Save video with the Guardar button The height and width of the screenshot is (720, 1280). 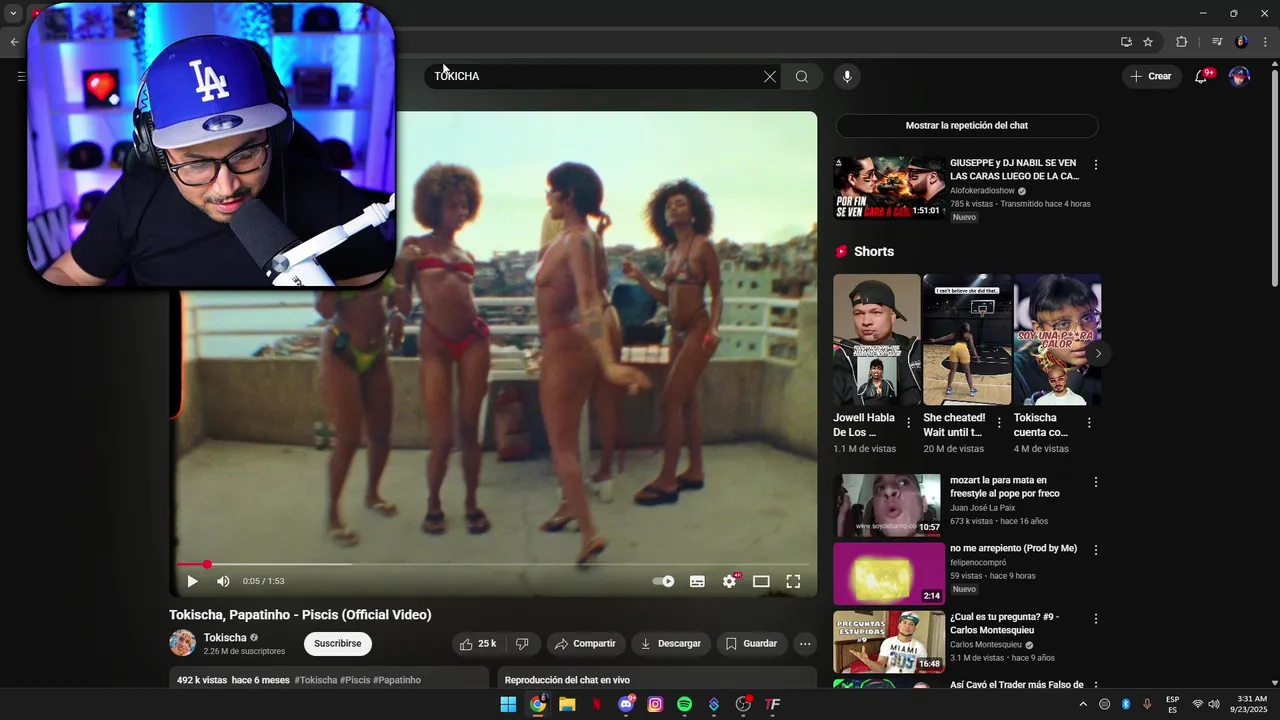751,644
